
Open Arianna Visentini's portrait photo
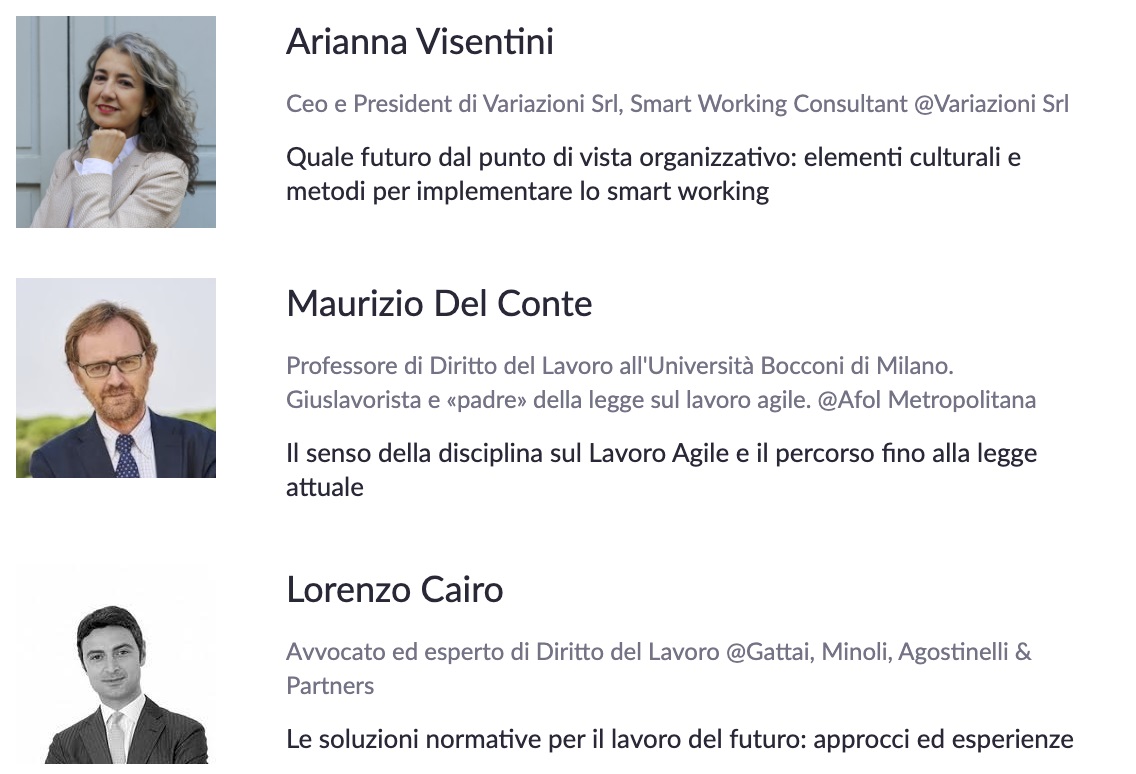point(116,122)
